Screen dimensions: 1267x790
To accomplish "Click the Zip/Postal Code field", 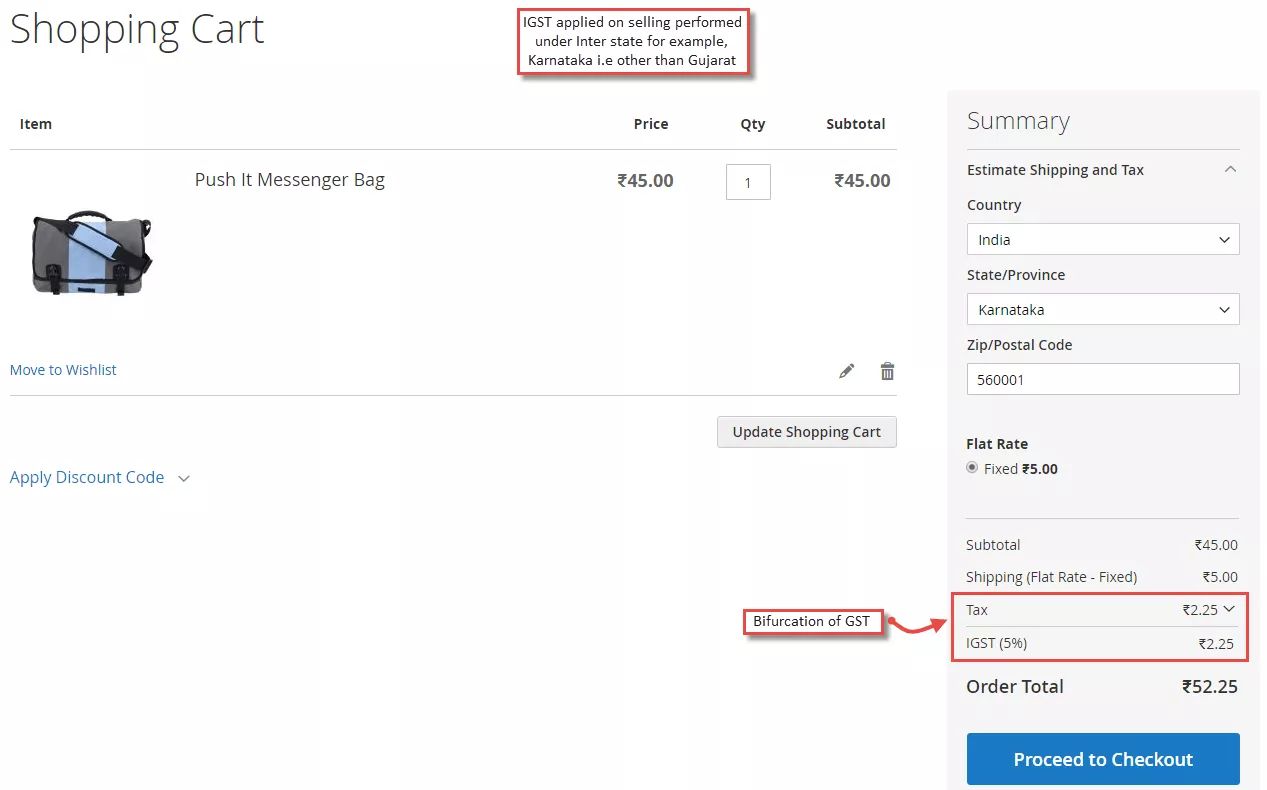I will coord(1102,379).
